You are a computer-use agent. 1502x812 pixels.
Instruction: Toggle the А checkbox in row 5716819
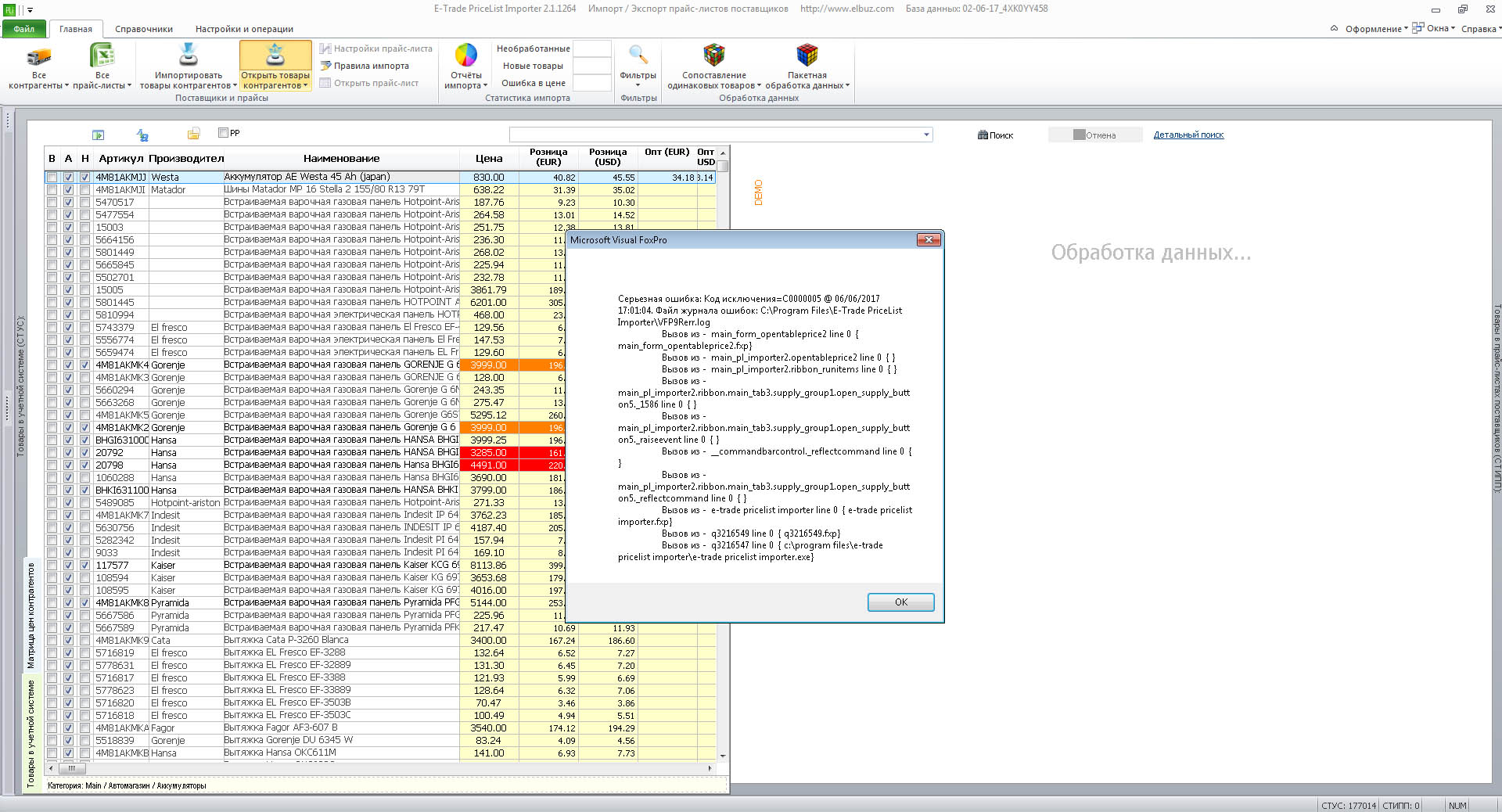[69, 653]
